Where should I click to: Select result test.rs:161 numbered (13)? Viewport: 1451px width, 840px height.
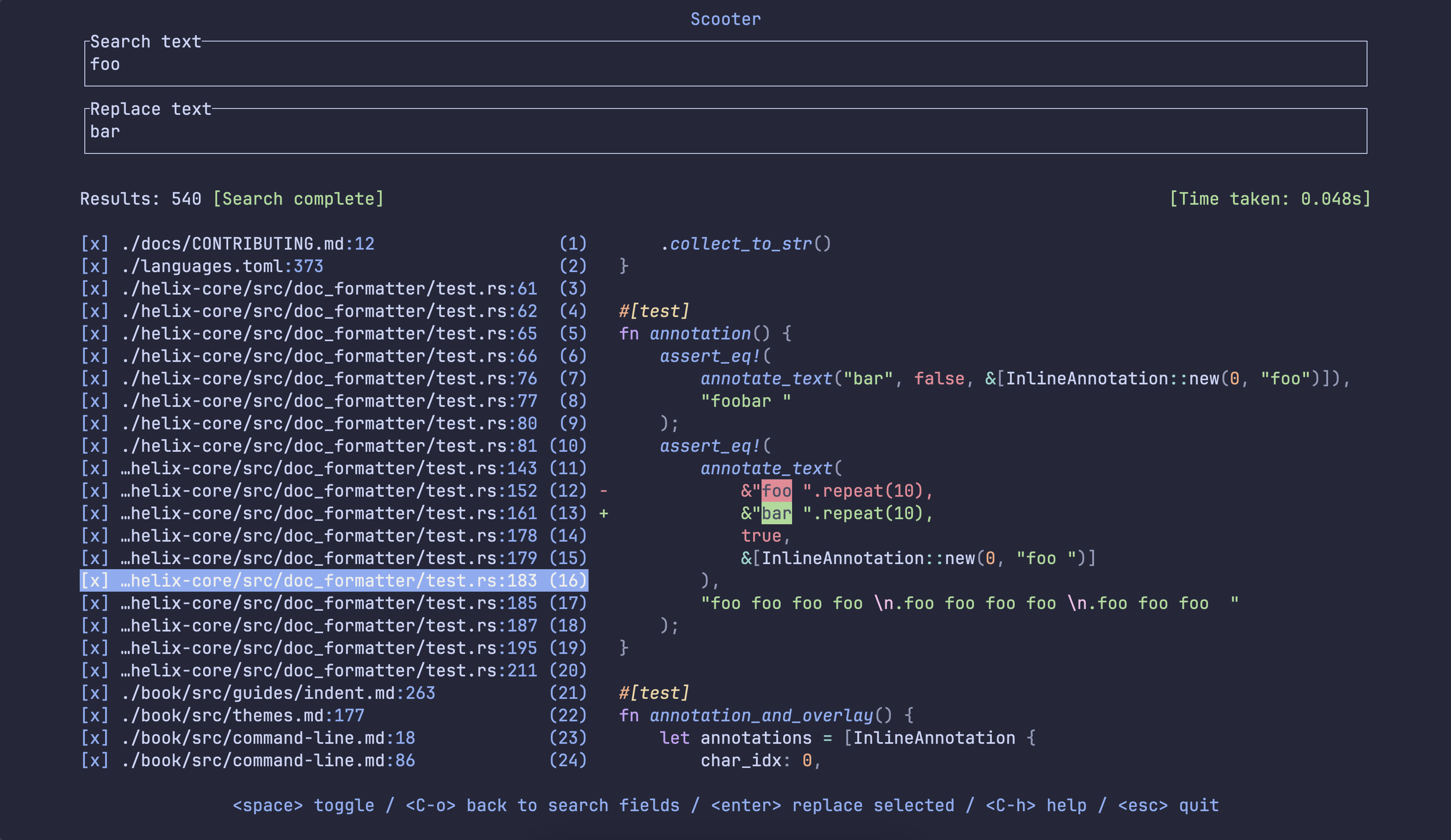point(334,513)
